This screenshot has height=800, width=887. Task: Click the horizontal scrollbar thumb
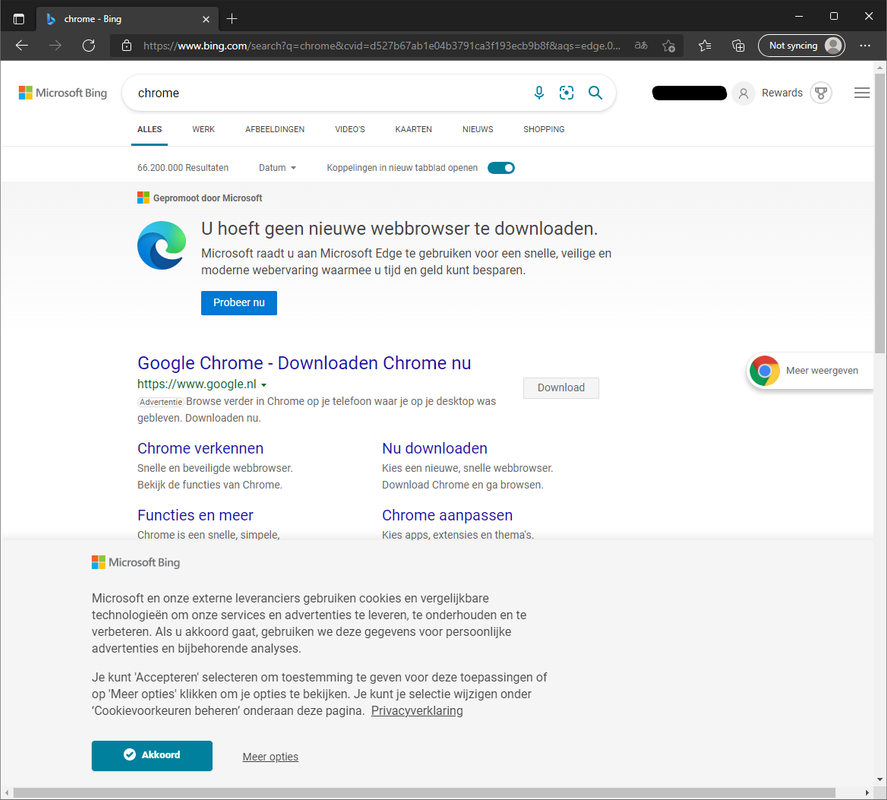click(x=424, y=793)
